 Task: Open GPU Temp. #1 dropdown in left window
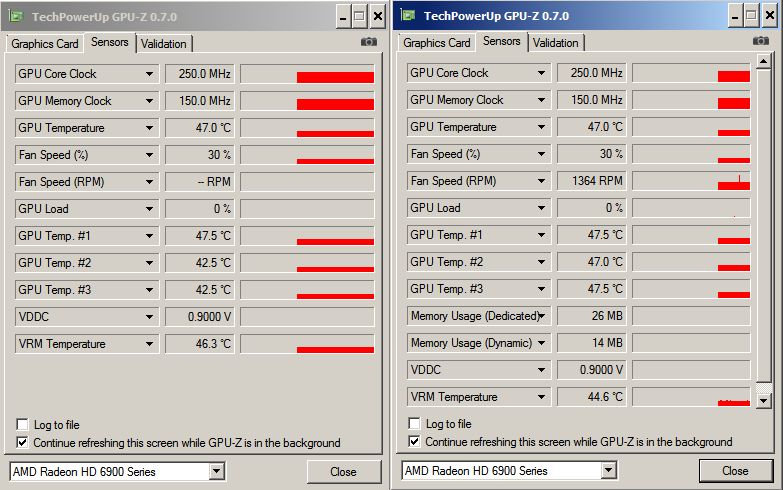tap(149, 236)
